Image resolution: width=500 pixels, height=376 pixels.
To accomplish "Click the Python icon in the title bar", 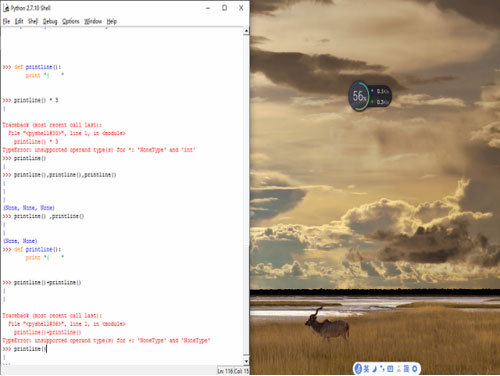I will (x=6, y=8).
